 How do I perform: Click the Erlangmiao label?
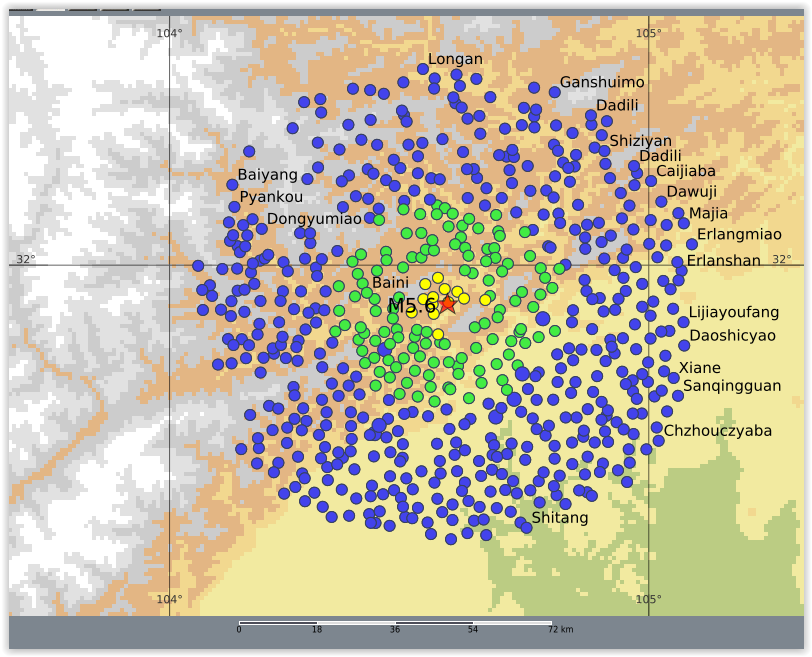[739, 235]
